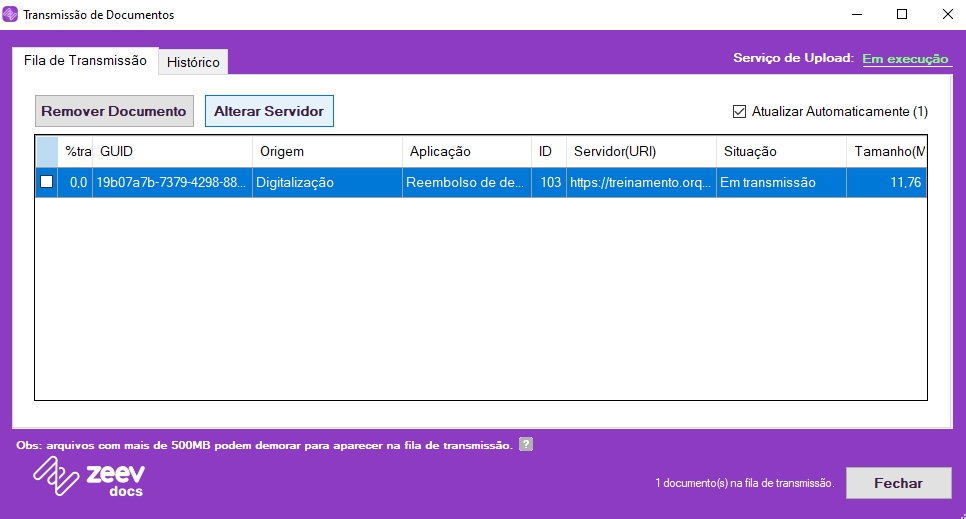Maximize the Transmissão de Documentos window
This screenshot has height=519, width=966.
(901, 15)
